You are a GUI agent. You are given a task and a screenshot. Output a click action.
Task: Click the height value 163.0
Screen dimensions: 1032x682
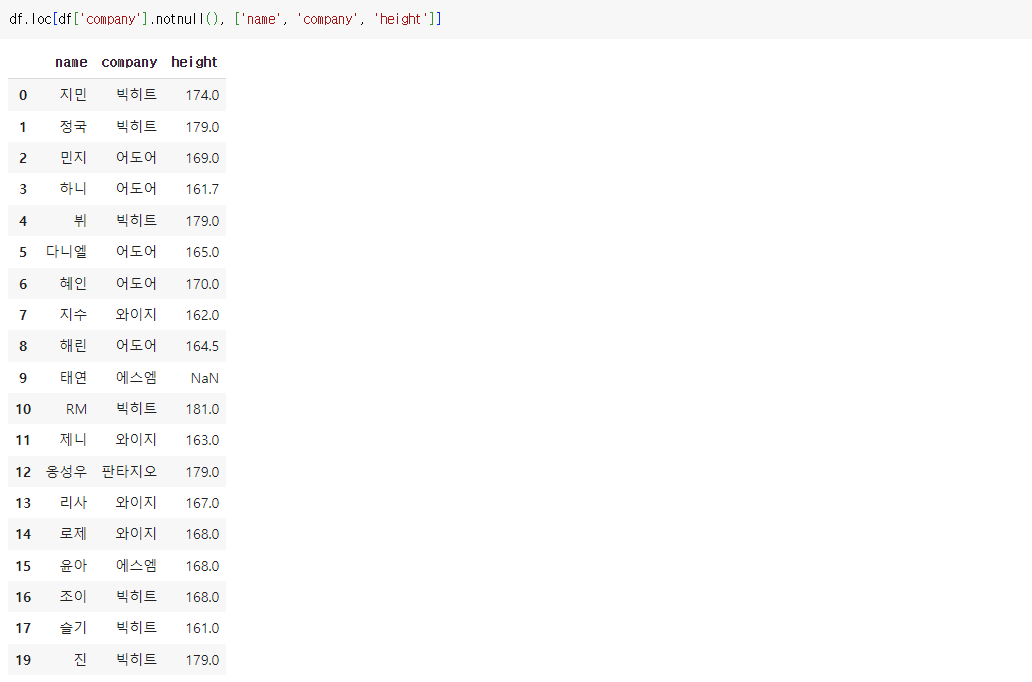(202, 440)
